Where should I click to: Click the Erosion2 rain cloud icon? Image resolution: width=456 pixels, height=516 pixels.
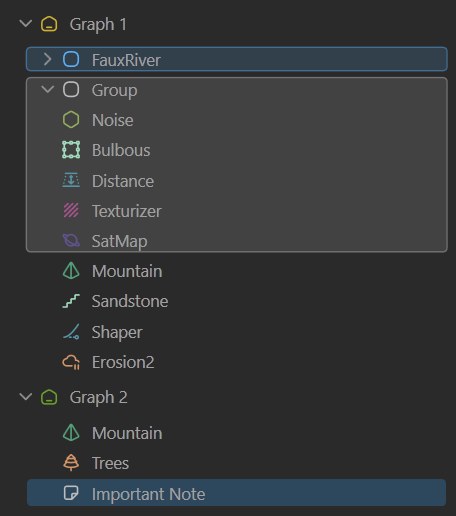click(71, 362)
